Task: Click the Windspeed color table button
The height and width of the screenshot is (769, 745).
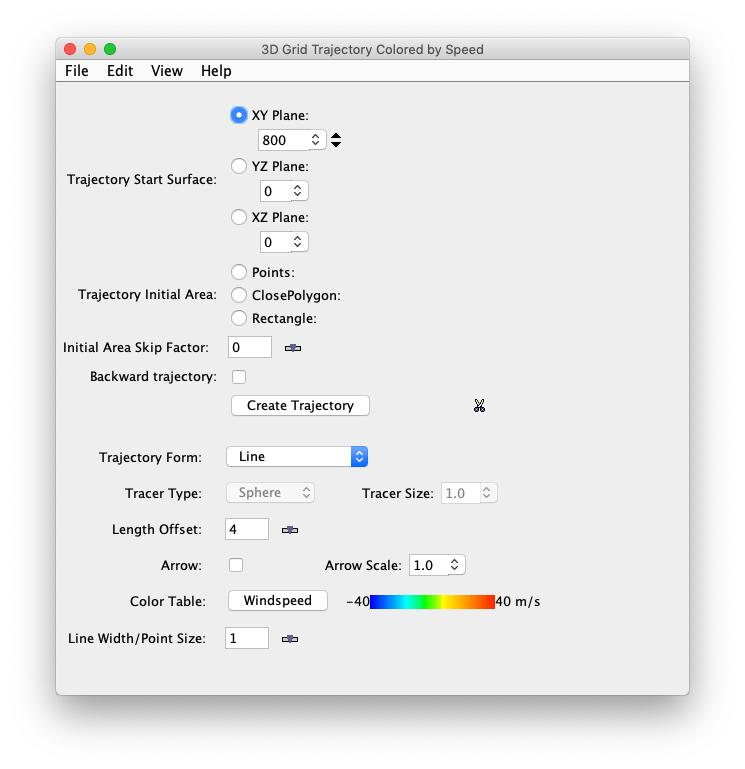Action: pyautogui.click(x=277, y=601)
